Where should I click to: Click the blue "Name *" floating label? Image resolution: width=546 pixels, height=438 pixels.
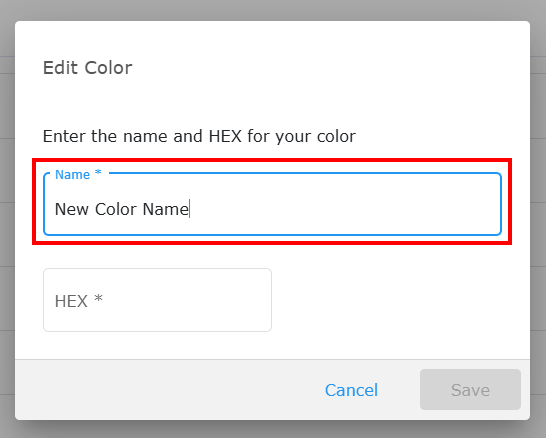coord(78,174)
